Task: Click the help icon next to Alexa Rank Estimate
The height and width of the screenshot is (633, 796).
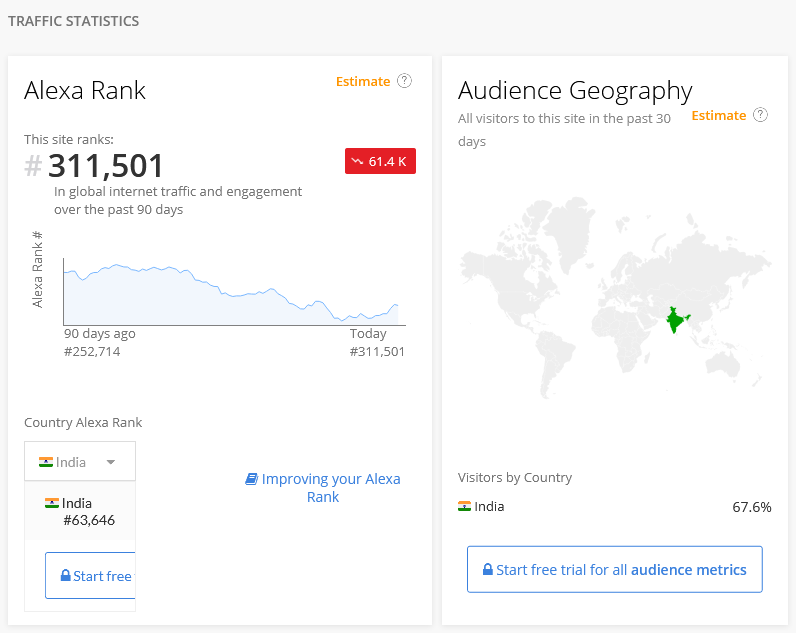Action: coord(404,81)
